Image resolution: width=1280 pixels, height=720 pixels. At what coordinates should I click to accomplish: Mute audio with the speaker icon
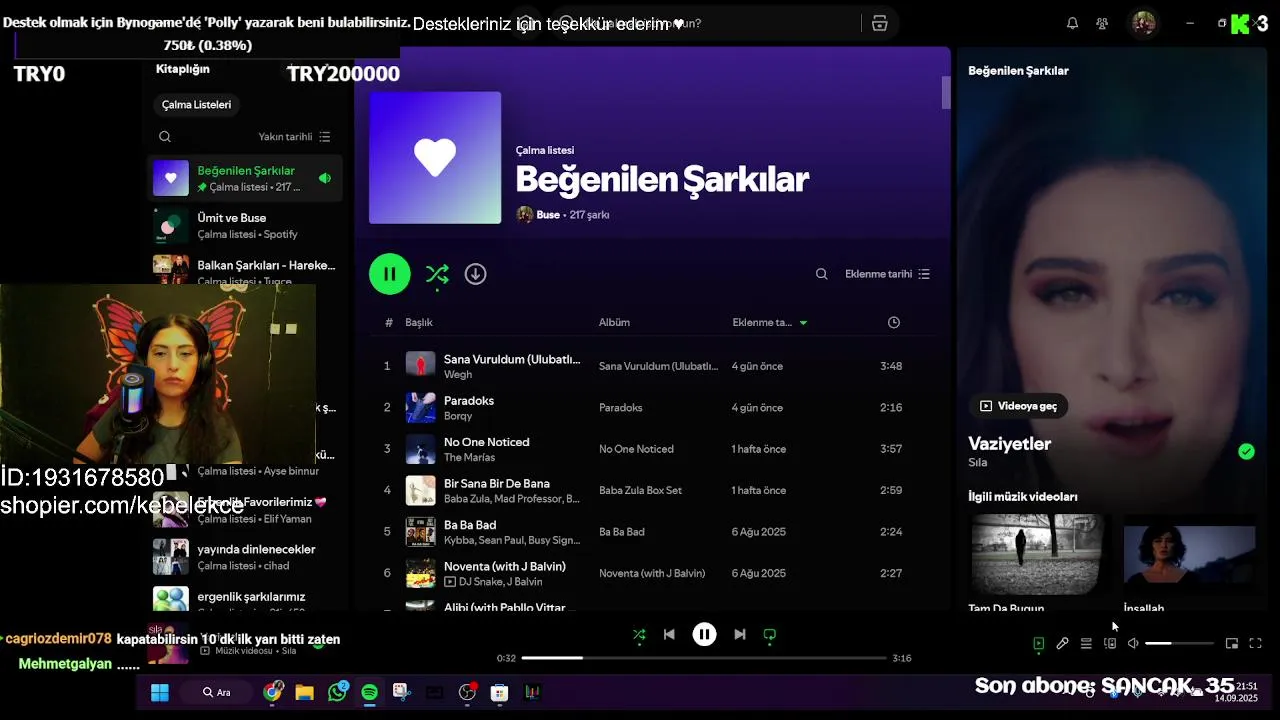point(1133,644)
